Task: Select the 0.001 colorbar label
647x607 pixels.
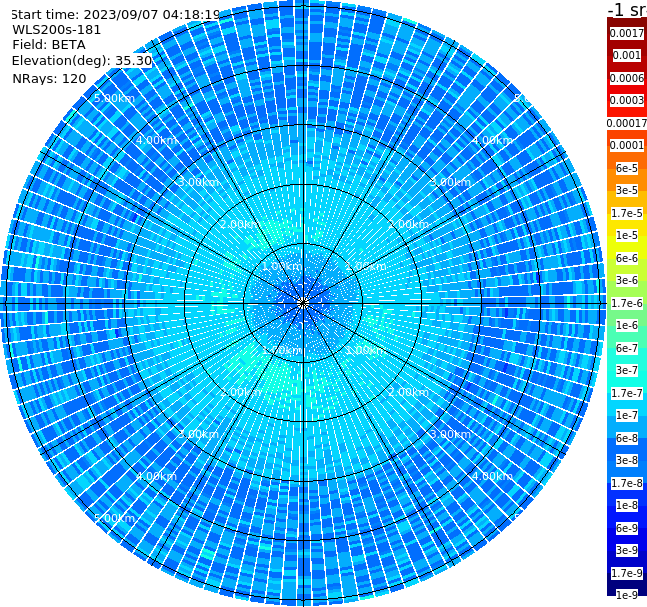Action: [x=627, y=55]
